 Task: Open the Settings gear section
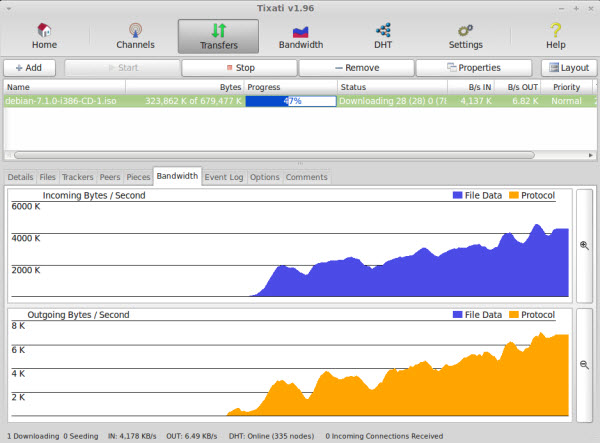pyautogui.click(x=466, y=36)
